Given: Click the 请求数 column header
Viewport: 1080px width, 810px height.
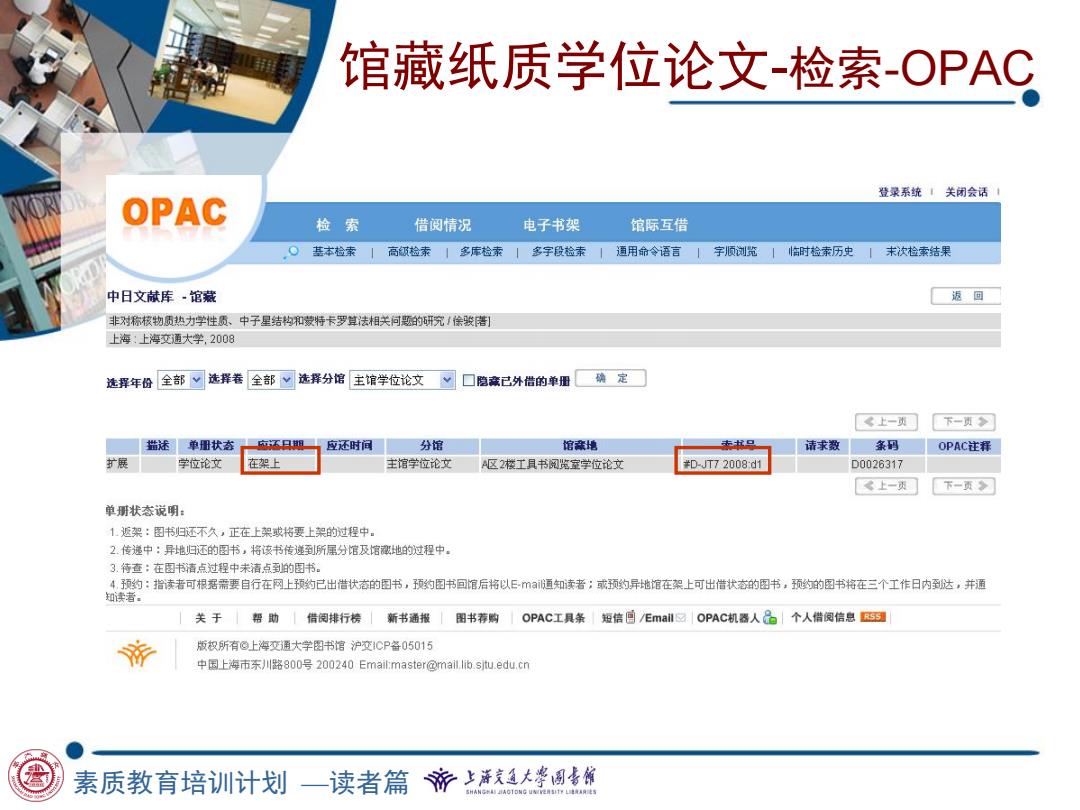Looking at the screenshot, I should [x=822, y=446].
